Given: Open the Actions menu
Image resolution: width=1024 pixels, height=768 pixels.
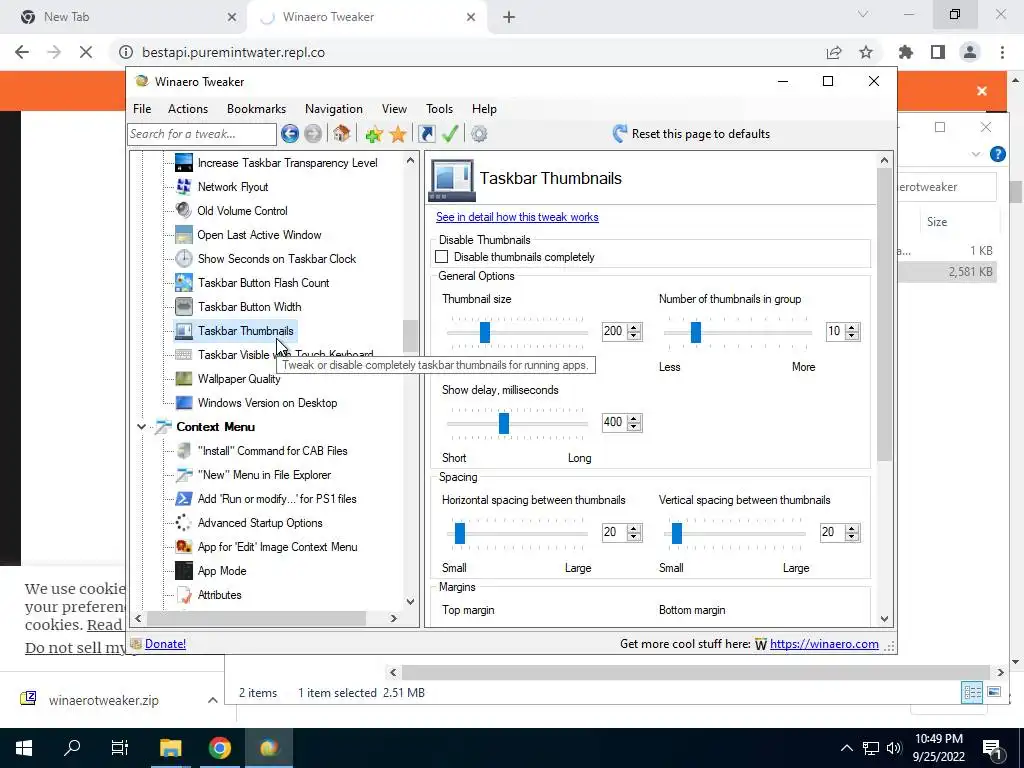Looking at the screenshot, I should click(188, 109).
